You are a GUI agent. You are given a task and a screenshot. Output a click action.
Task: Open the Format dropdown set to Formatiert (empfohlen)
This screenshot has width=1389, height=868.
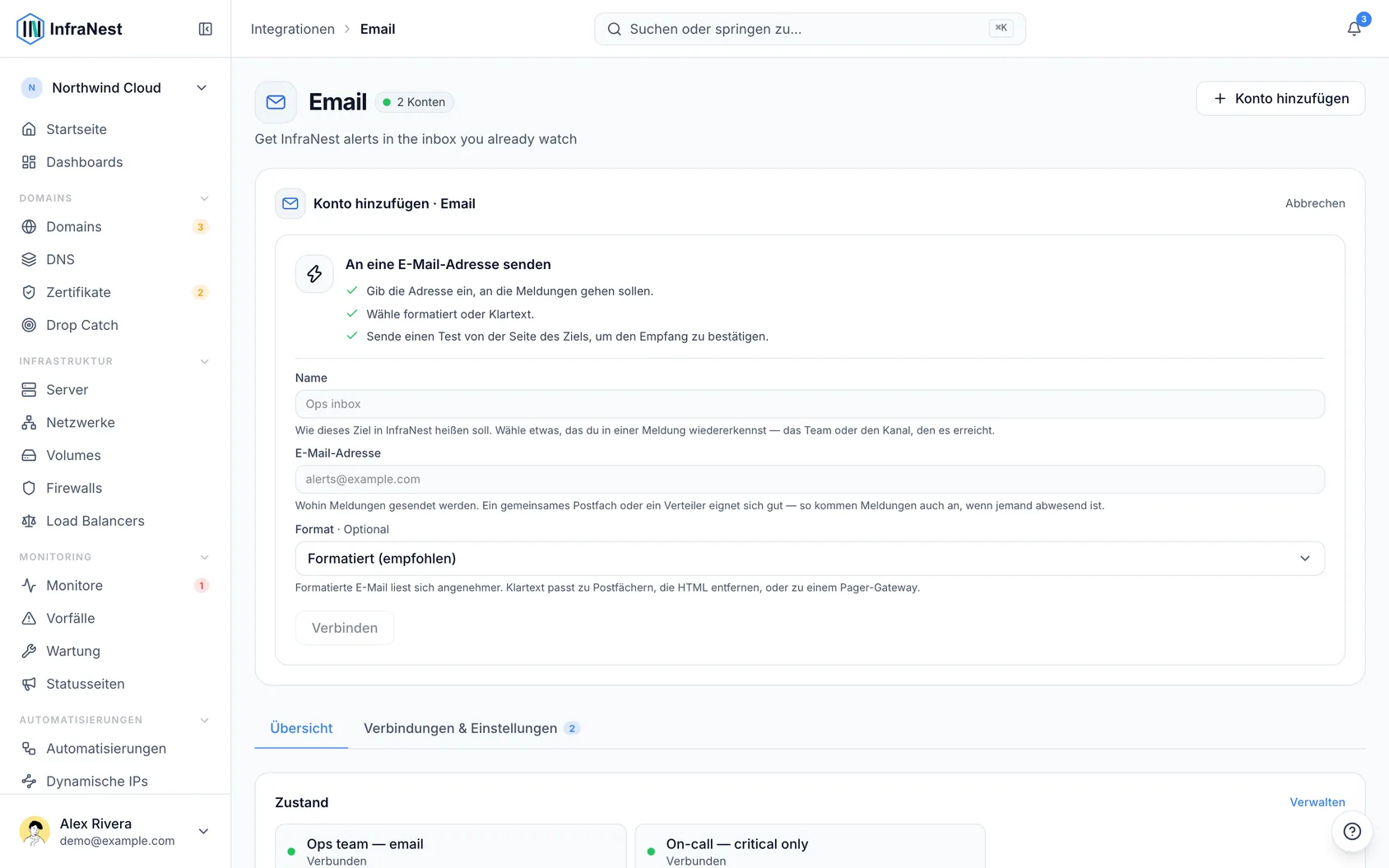pyautogui.click(x=810, y=559)
